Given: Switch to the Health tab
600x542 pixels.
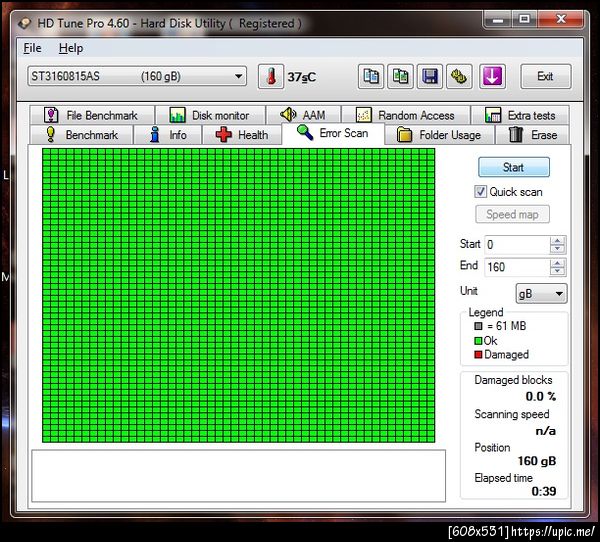Looking at the screenshot, I should tap(242, 135).
